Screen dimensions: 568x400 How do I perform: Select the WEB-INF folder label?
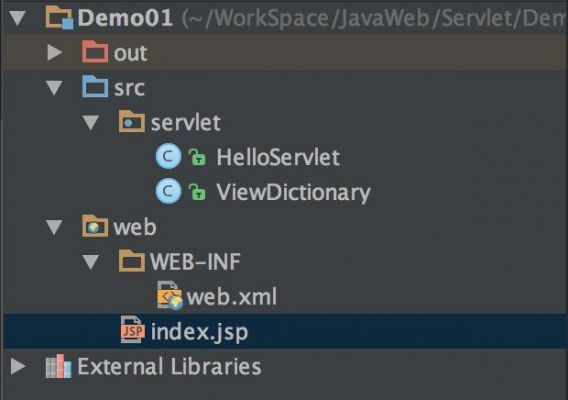(195, 262)
